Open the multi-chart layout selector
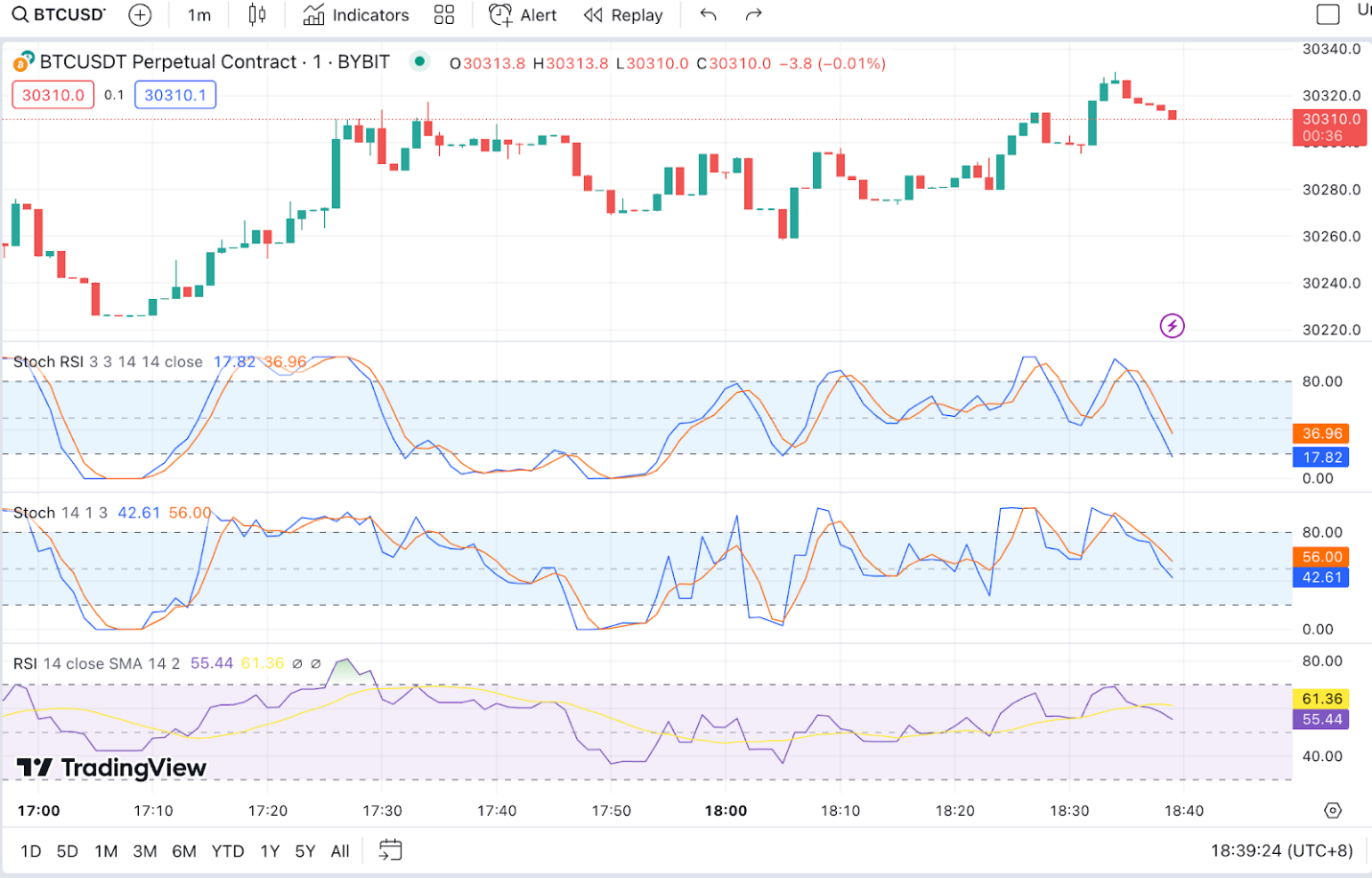The width and height of the screenshot is (1372, 878). point(442,14)
